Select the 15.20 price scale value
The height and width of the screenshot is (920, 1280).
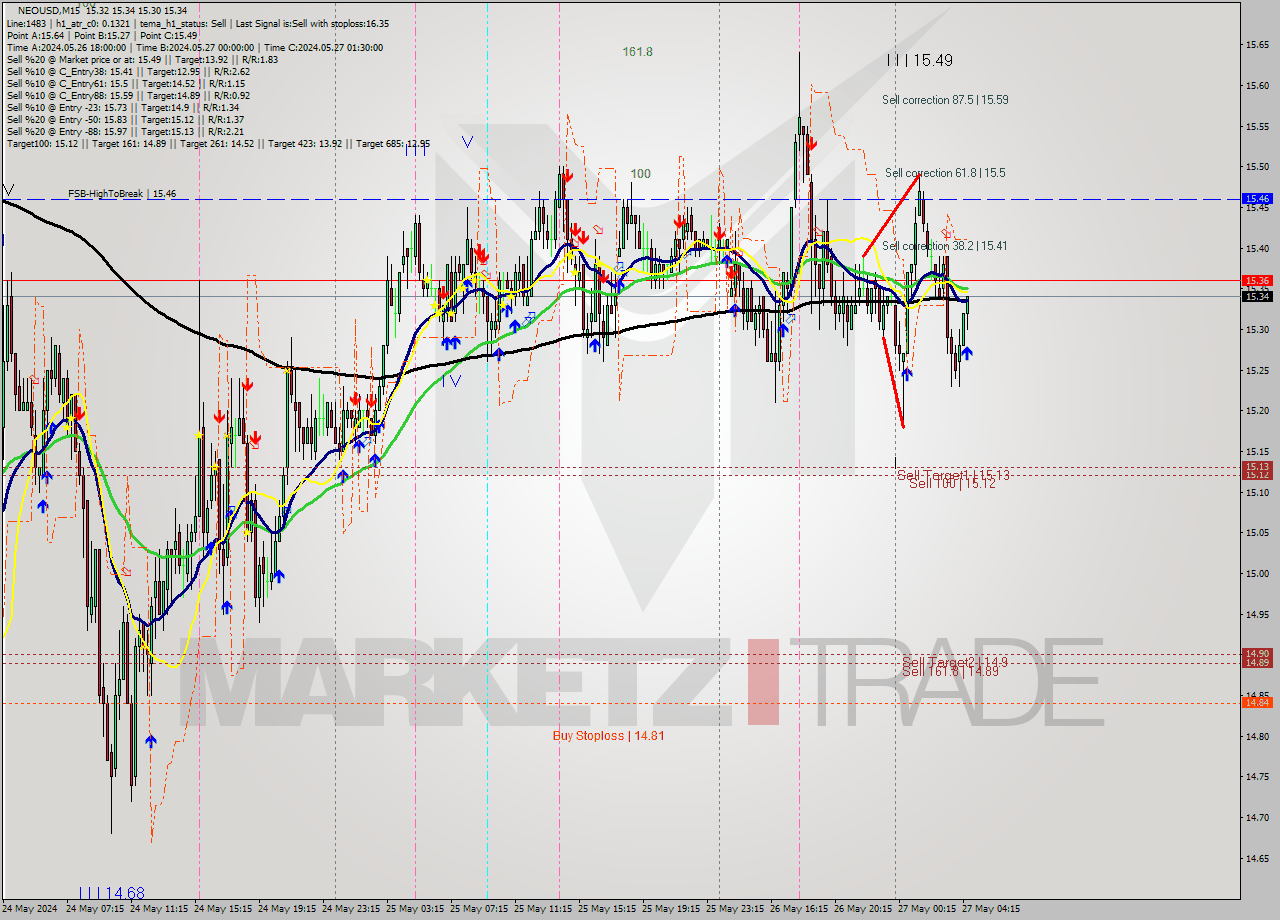pyautogui.click(x=1257, y=410)
